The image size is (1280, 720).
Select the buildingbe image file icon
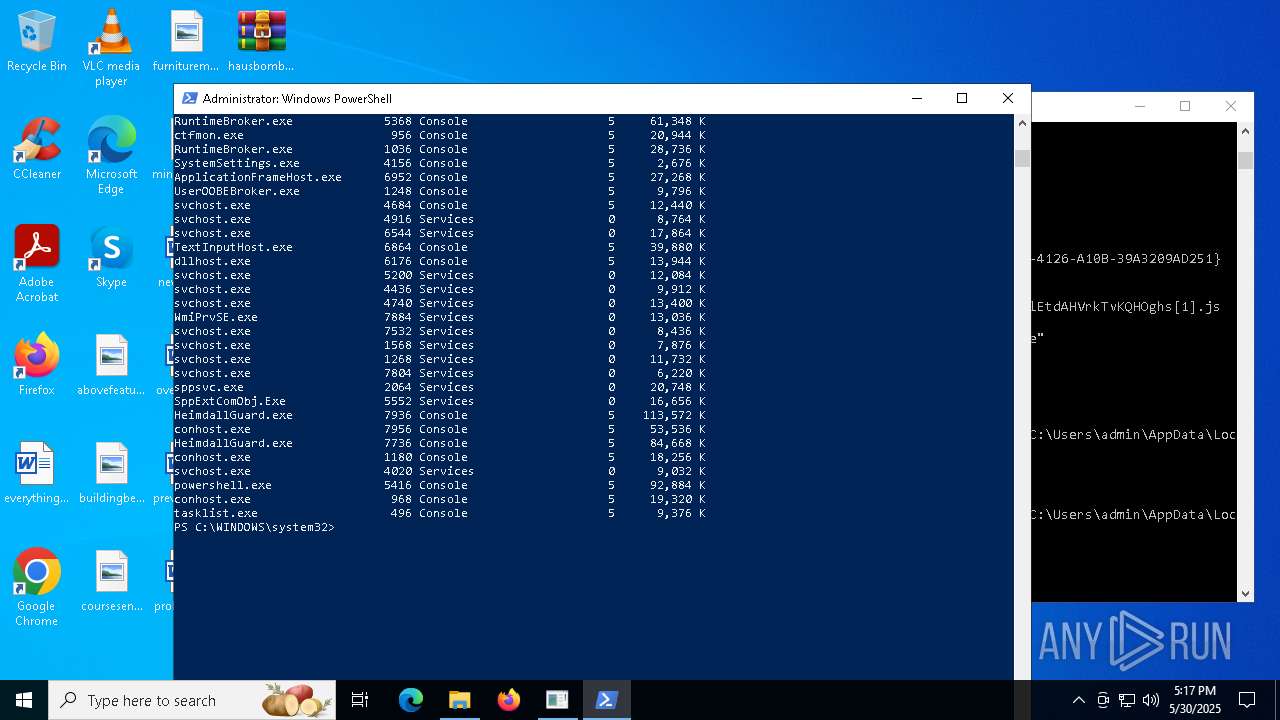(x=111, y=472)
